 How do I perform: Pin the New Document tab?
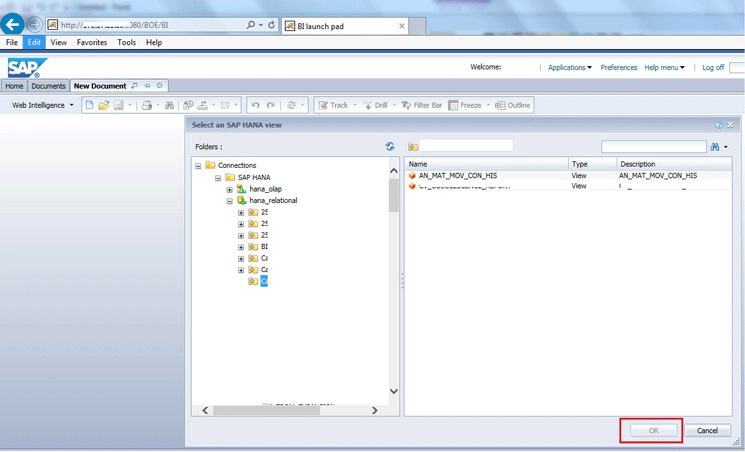coord(147,86)
